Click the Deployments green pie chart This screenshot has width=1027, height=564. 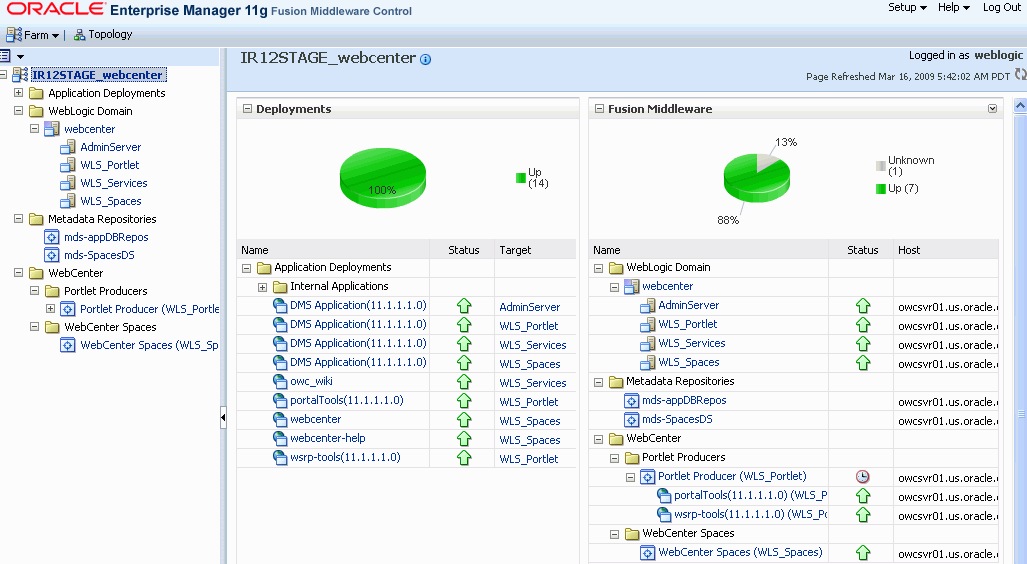(x=383, y=178)
